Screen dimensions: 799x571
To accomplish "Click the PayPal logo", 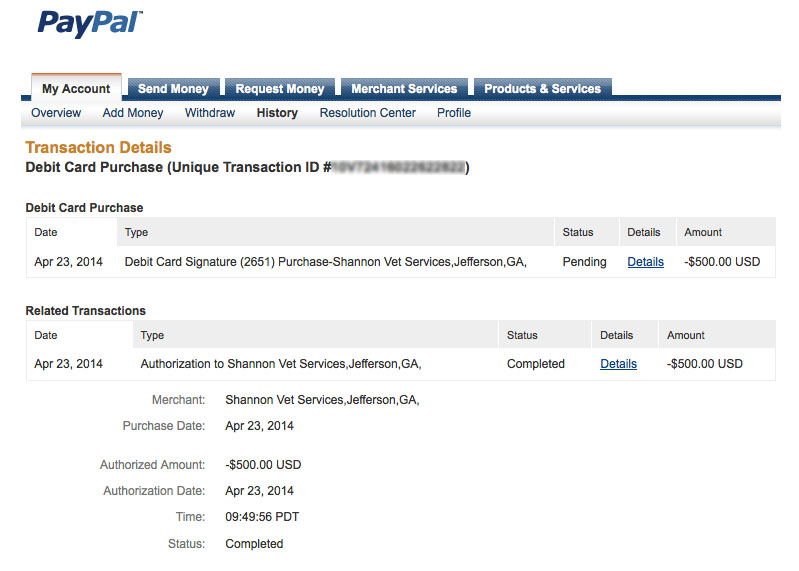I will (x=90, y=23).
